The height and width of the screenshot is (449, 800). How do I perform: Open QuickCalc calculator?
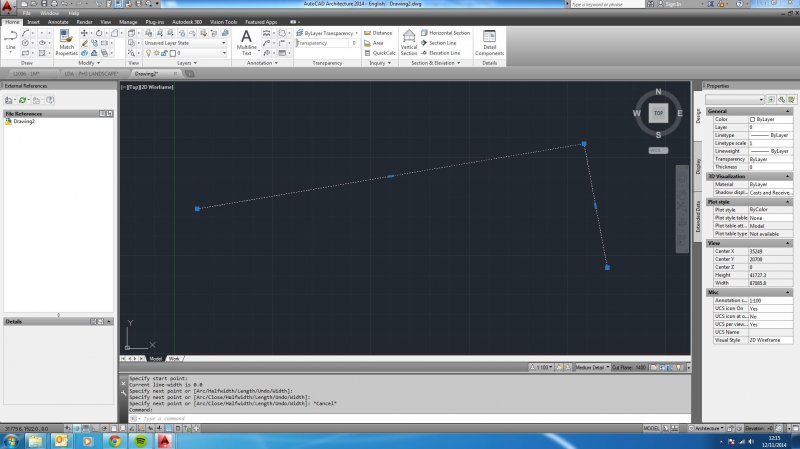tap(380, 53)
